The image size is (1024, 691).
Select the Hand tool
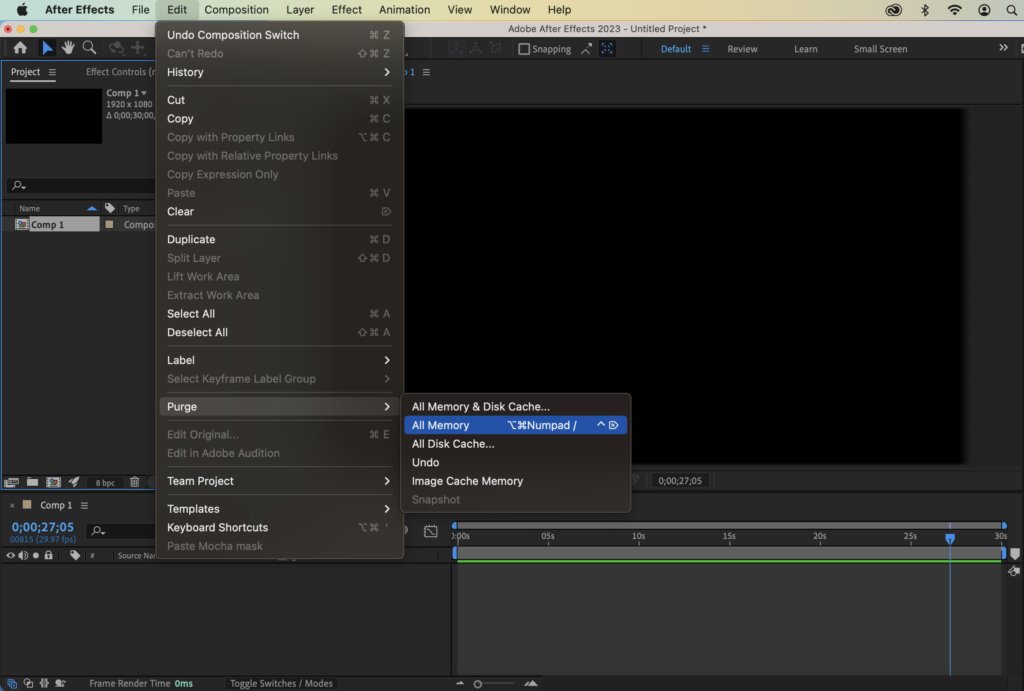click(x=68, y=48)
